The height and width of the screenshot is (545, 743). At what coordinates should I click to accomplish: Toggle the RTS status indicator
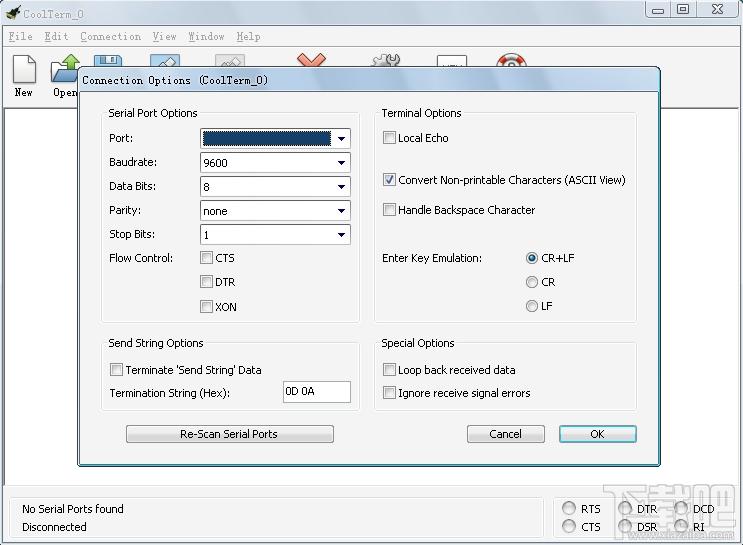569,508
